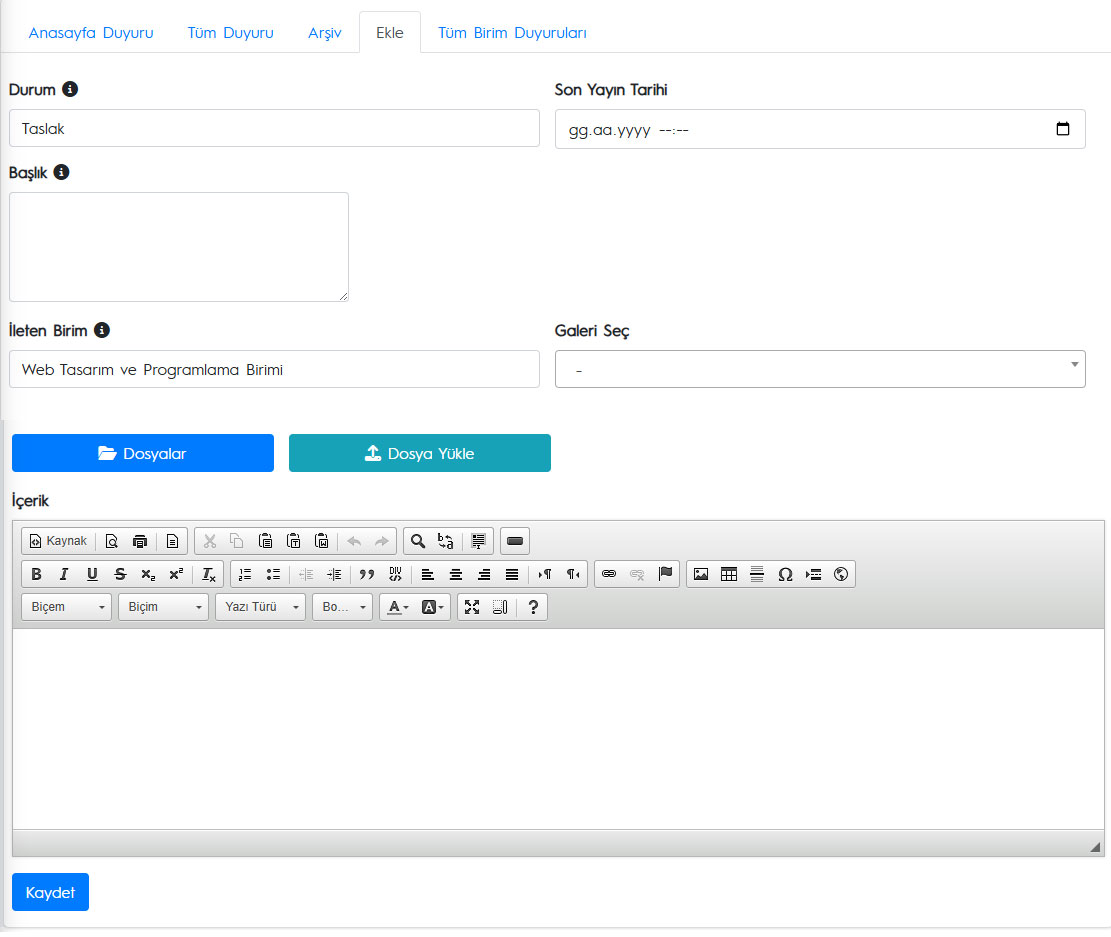Open the replace icon in editor
Screen dimensions: 1111x937
[x=446, y=542]
